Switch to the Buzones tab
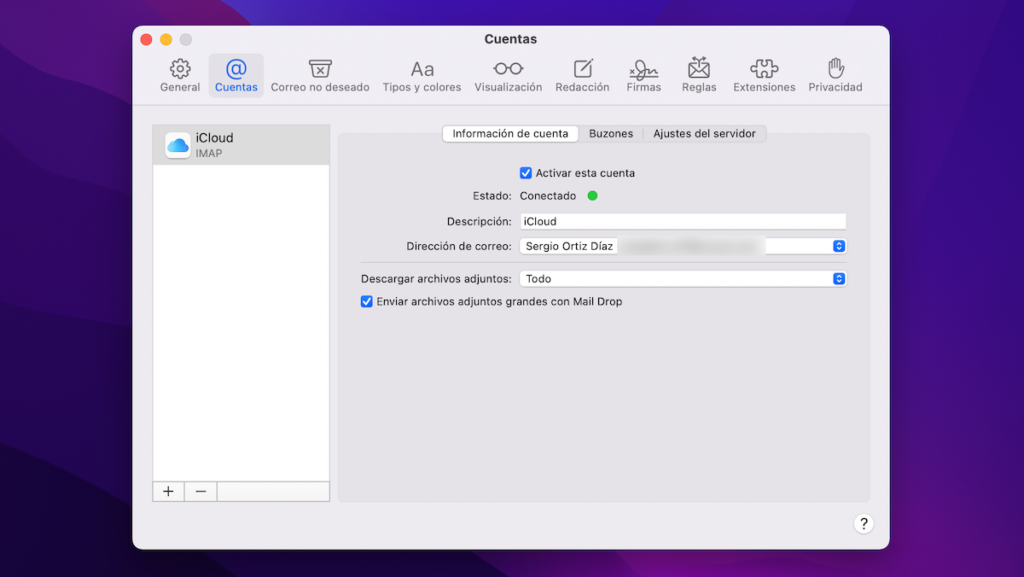 (x=610, y=134)
